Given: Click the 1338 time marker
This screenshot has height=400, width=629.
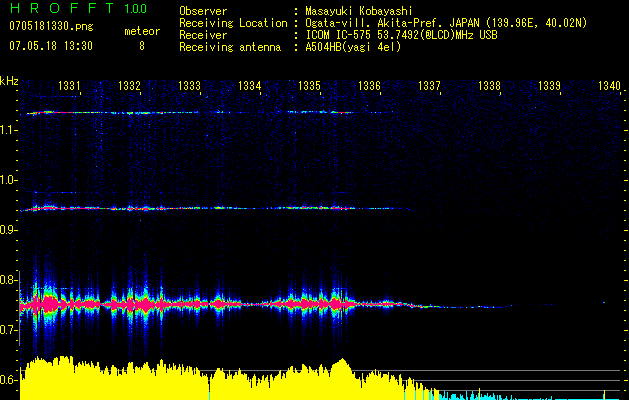Looking at the screenshot, I should [489, 85].
